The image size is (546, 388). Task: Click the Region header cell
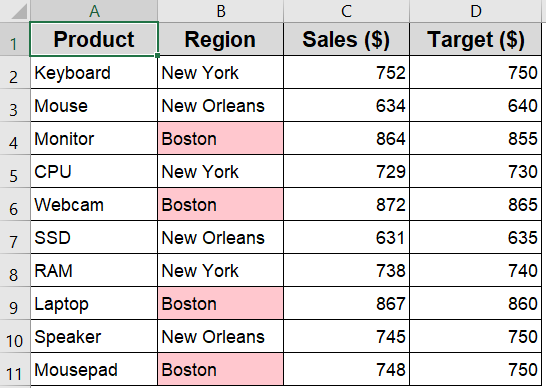pyautogui.click(x=220, y=39)
